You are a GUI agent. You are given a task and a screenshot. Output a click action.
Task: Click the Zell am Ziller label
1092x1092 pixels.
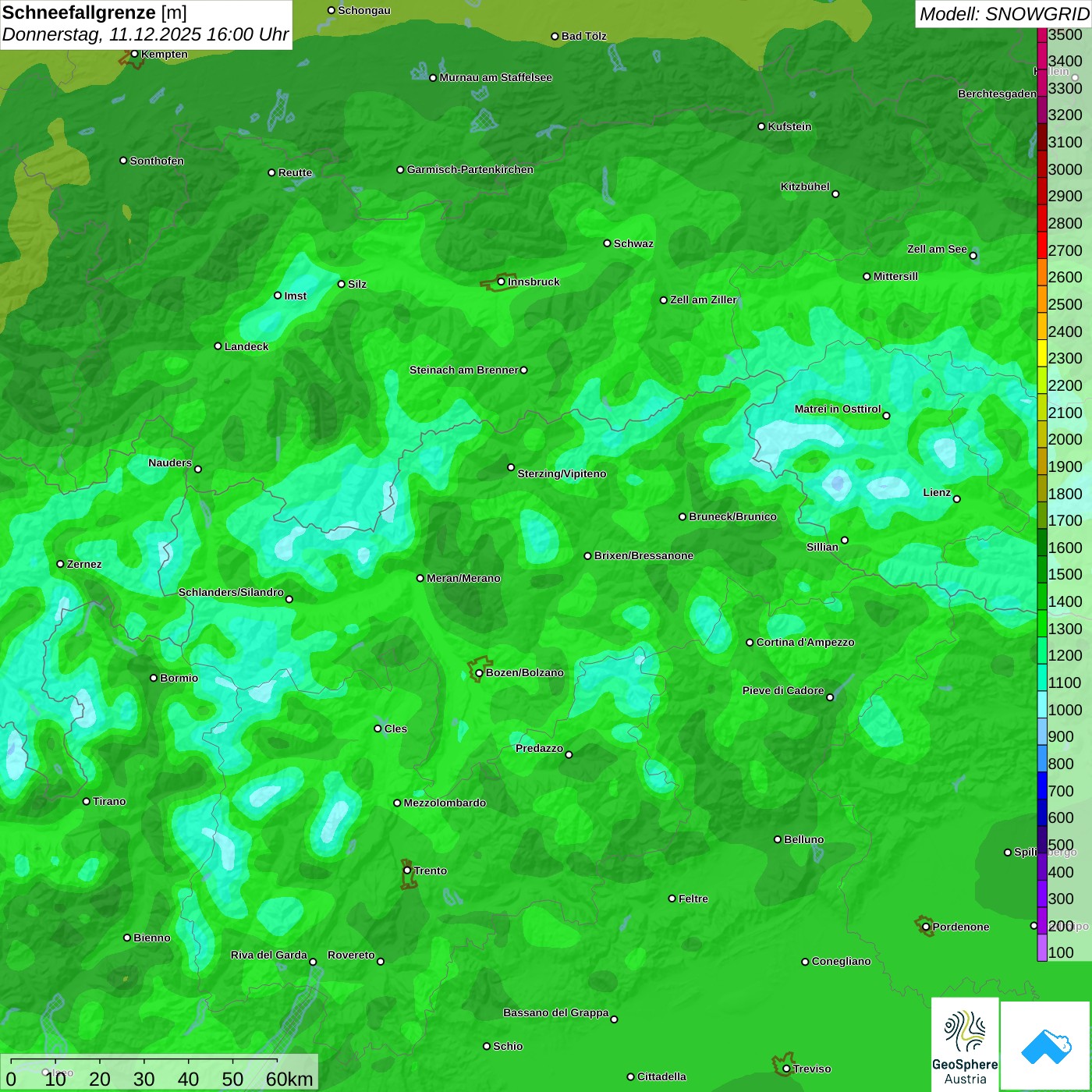[704, 300]
